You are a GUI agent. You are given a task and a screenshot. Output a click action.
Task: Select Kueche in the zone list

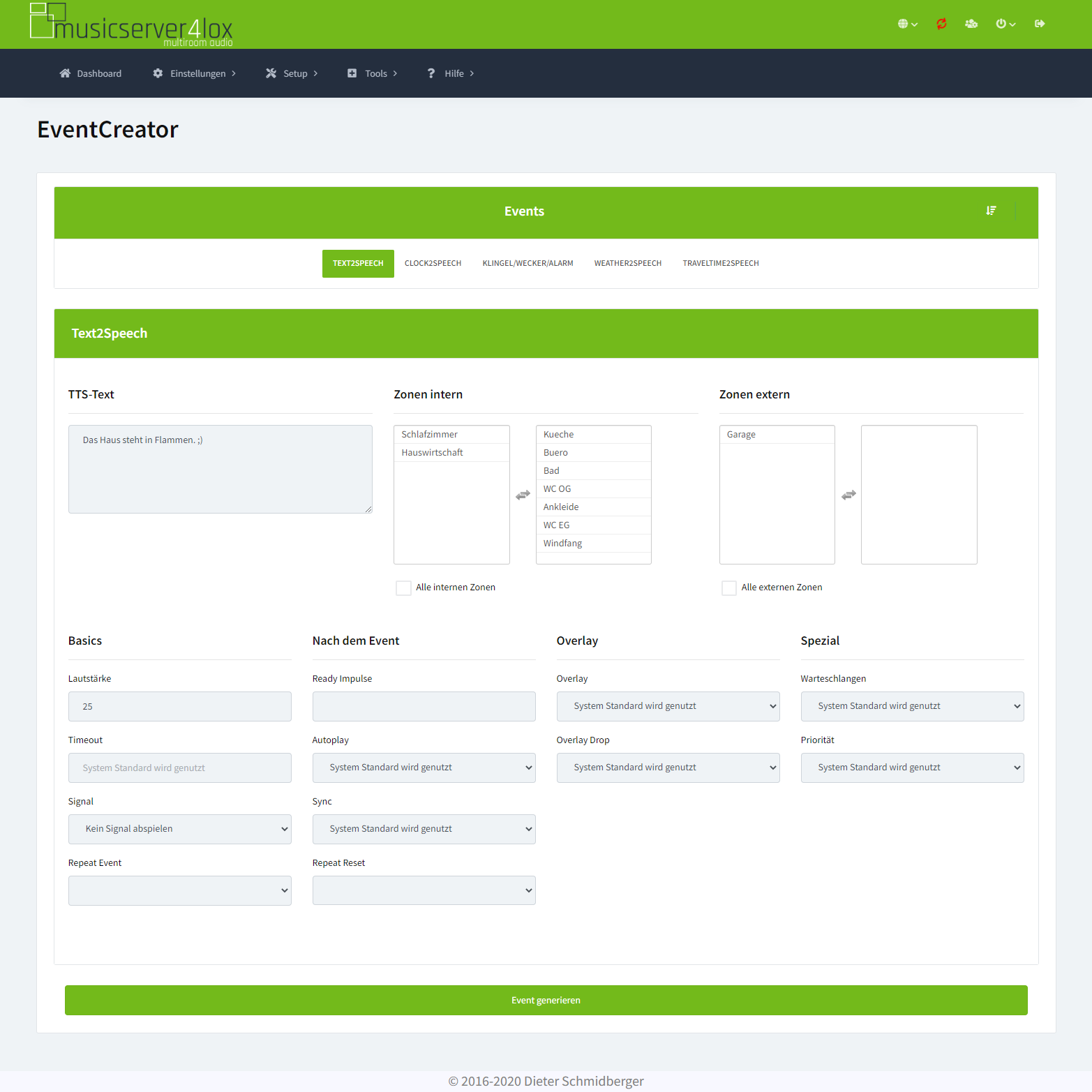594,435
